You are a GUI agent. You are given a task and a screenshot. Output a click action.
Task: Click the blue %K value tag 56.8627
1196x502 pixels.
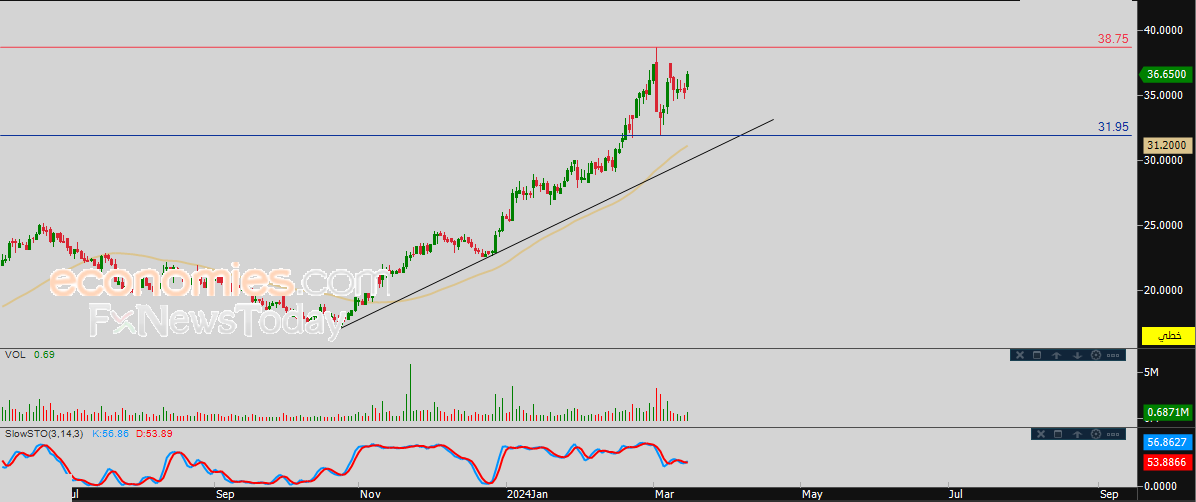click(1167, 442)
